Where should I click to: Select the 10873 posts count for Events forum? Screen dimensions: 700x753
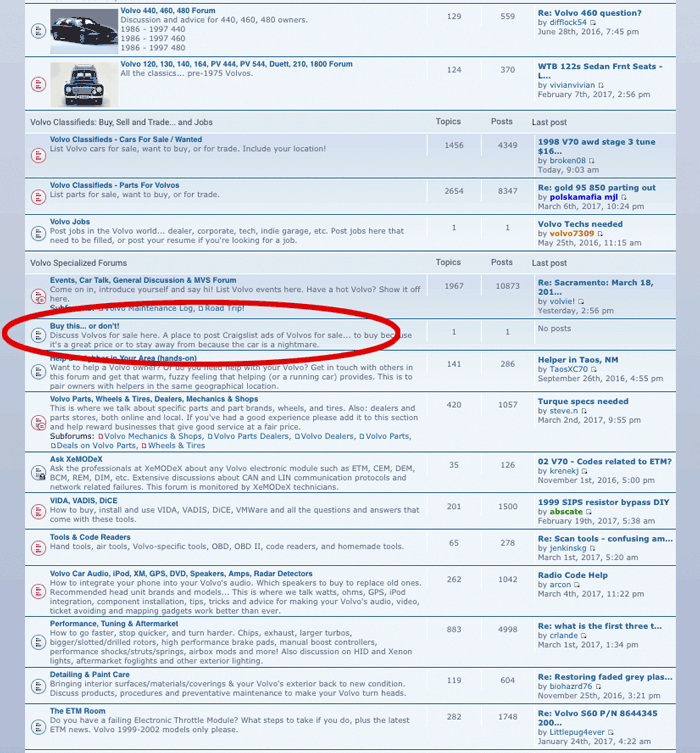click(x=507, y=286)
